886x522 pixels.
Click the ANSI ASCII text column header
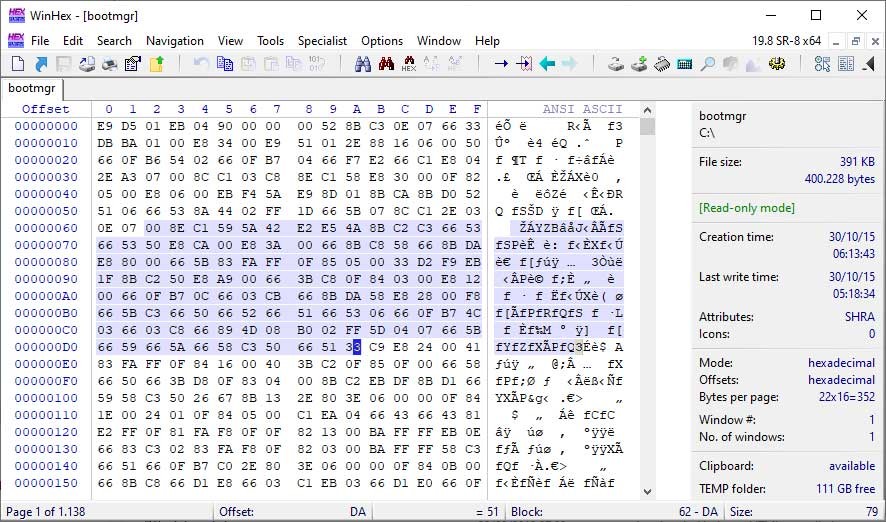582,109
